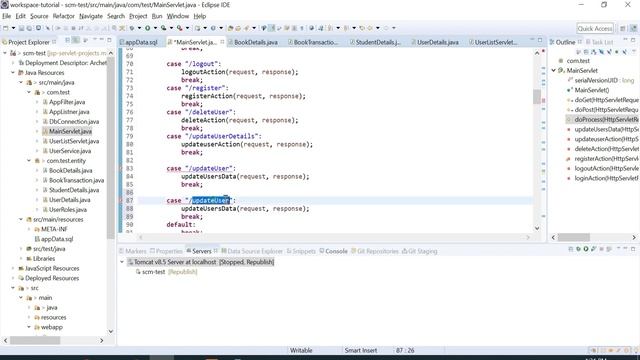Toggle Hide Non-Public Members in Outline
640x360 pixels.
click(x=617, y=51)
